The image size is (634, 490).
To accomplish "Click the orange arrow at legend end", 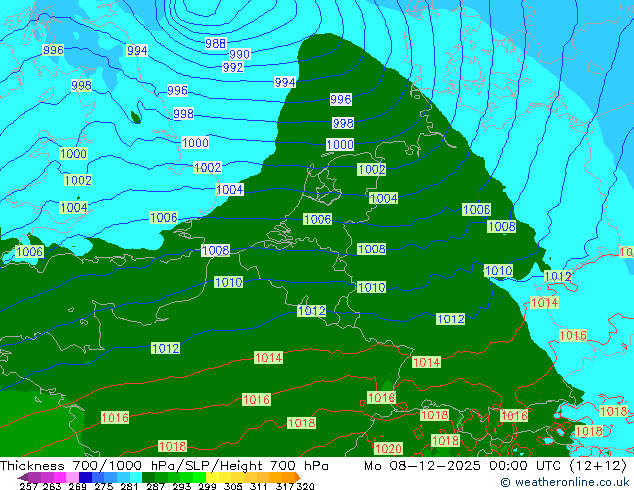I will 298,477.
